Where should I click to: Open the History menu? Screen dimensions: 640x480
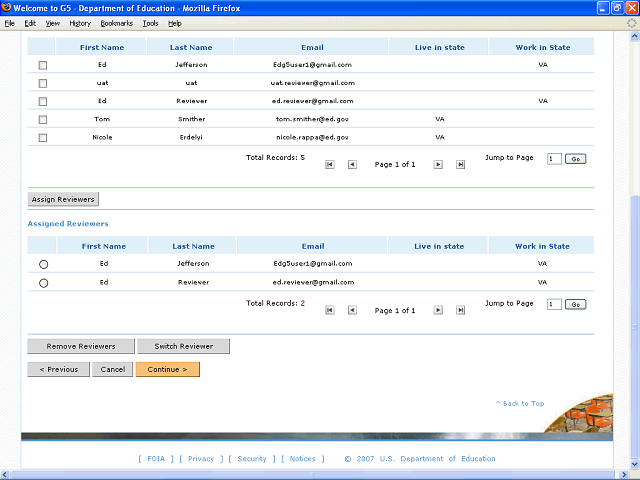(x=80, y=22)
